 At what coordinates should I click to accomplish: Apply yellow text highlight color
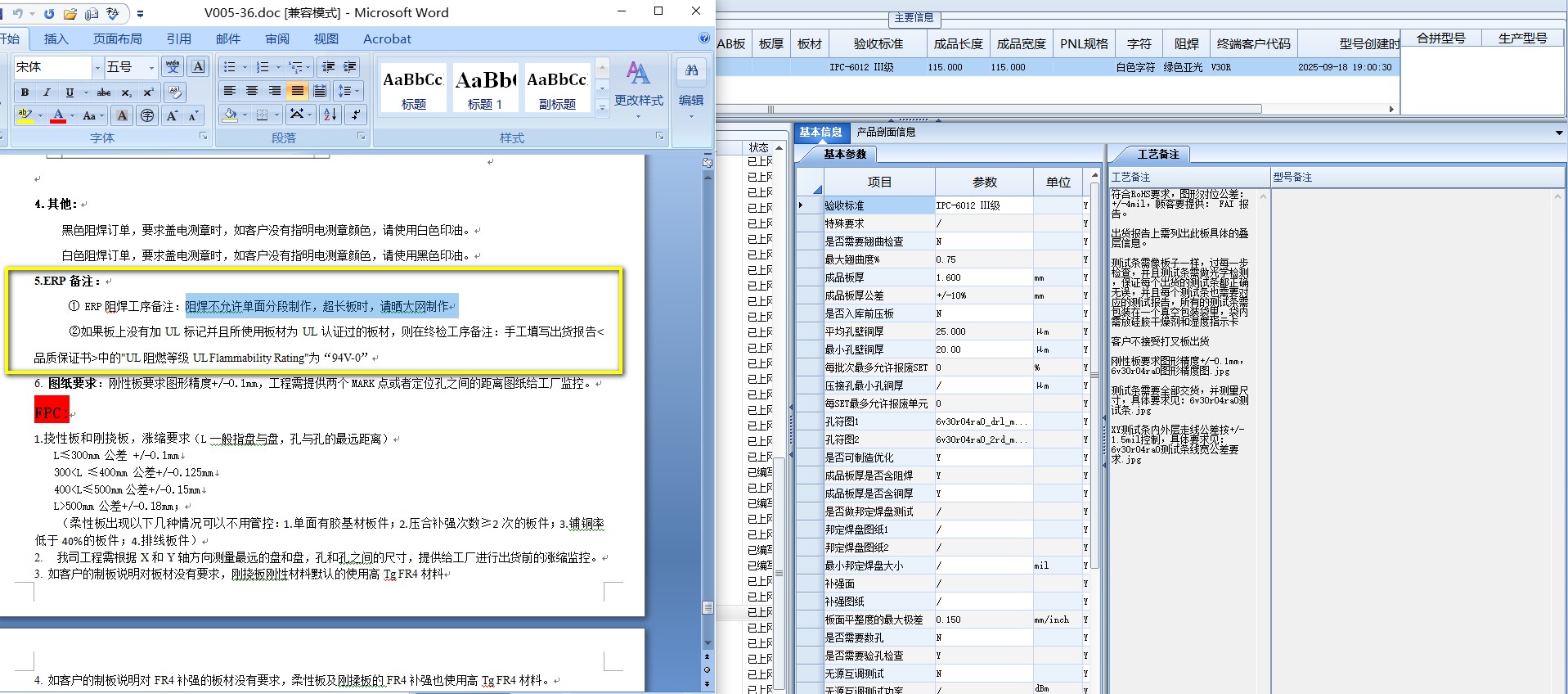coord(25,115)
